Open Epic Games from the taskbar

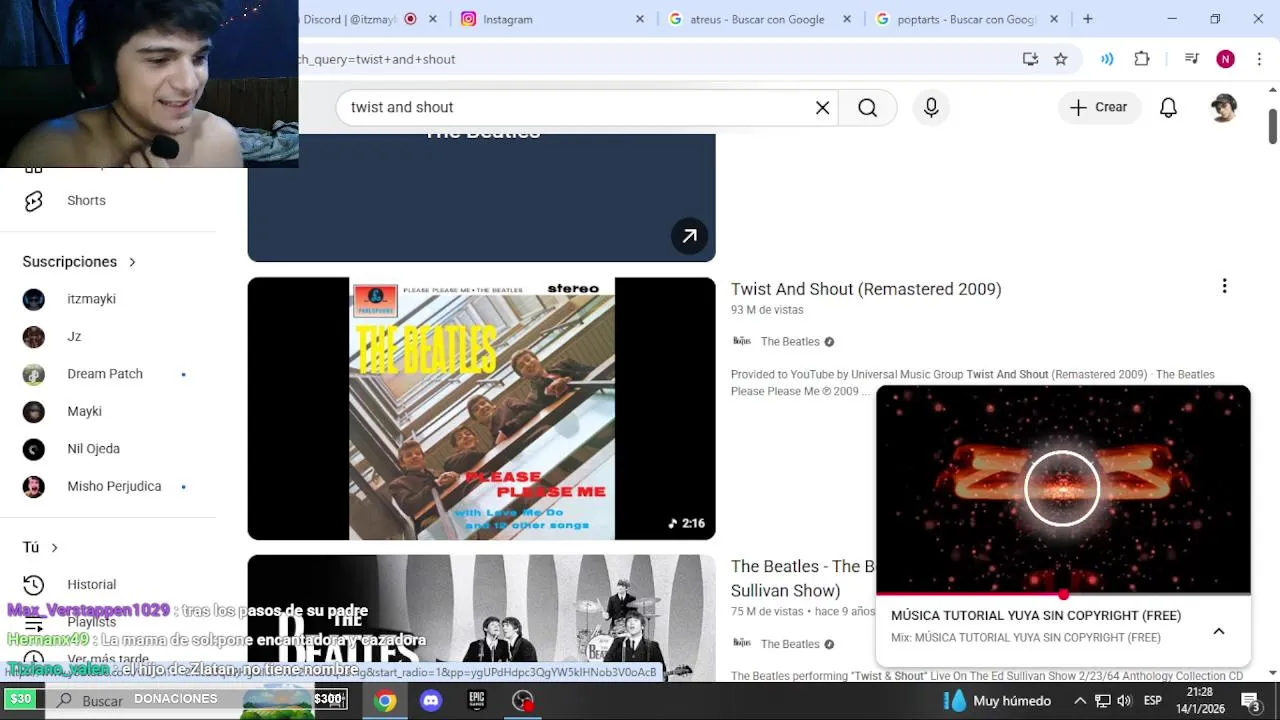pyautogui.click(x=477, y=701)
